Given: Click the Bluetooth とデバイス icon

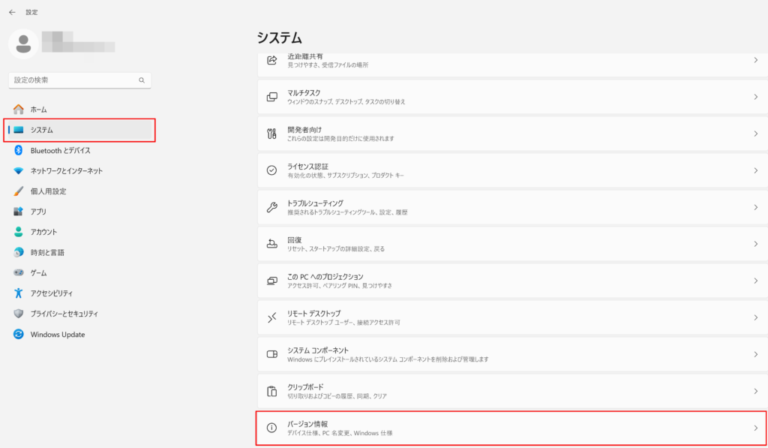Looking at the screenshot, I should [18, 150].
